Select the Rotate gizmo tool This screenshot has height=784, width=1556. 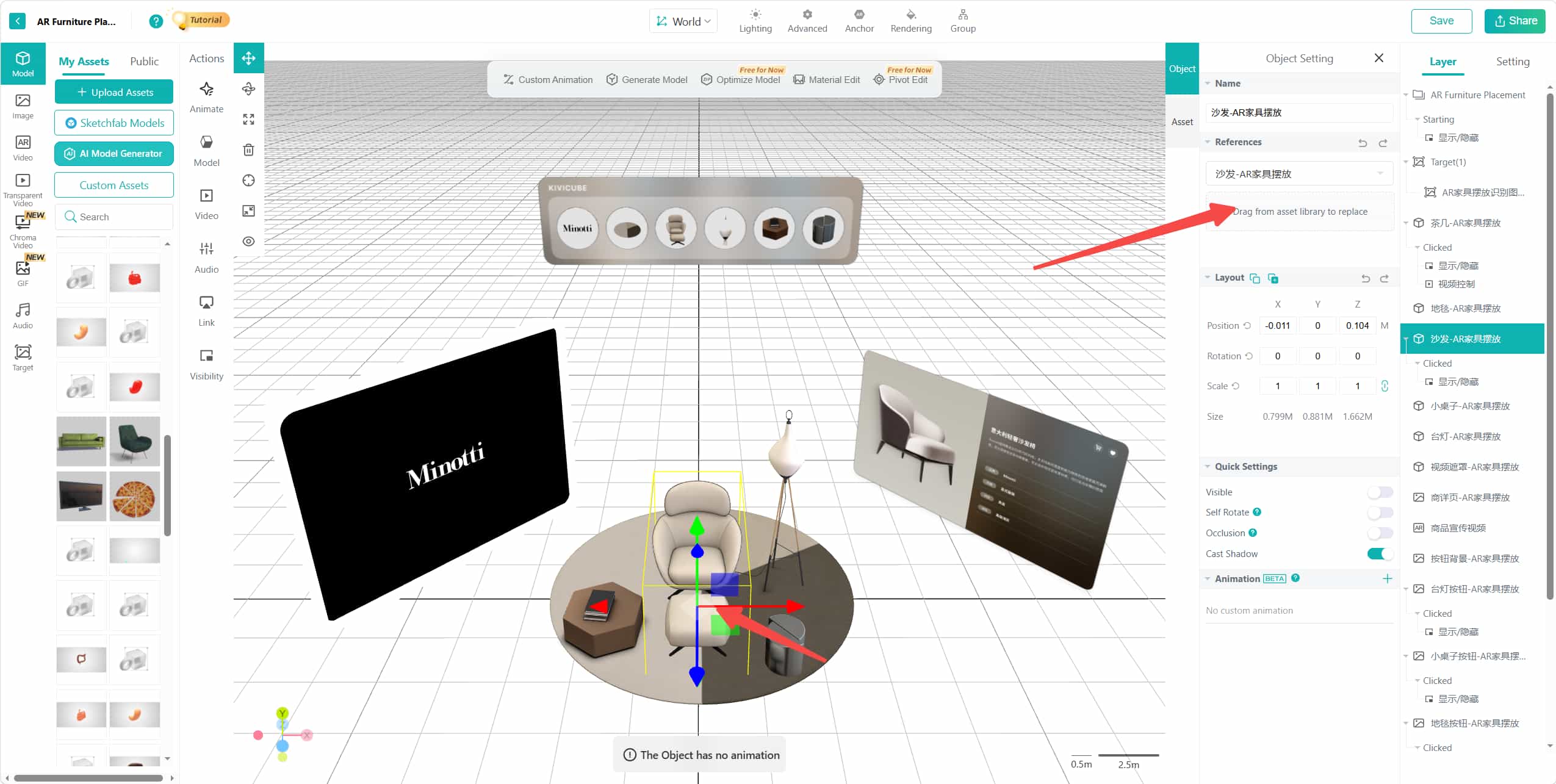click(248, 89)
